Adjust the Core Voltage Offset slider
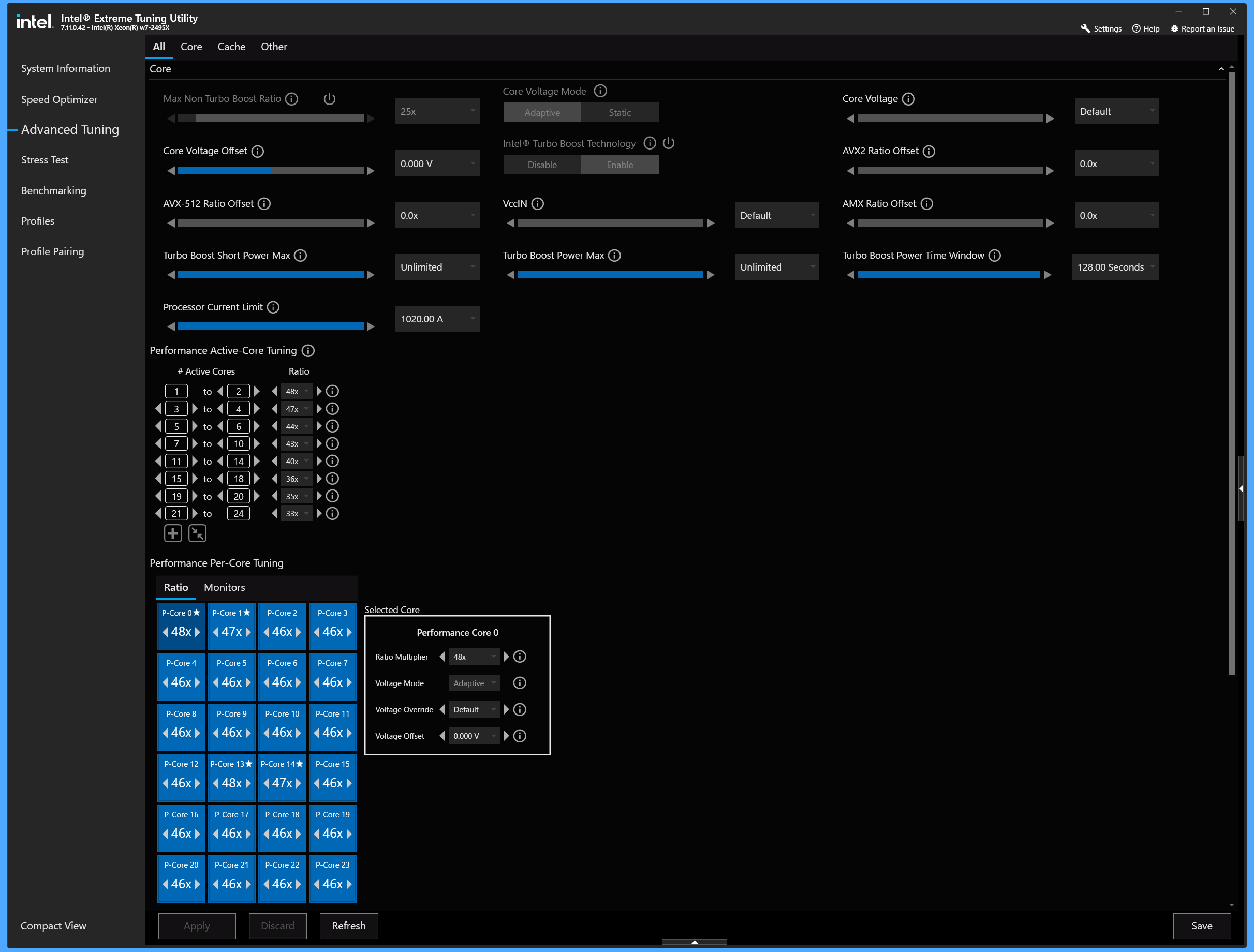The width and height of the screenshot is (1254, 952). coord(271,171)
